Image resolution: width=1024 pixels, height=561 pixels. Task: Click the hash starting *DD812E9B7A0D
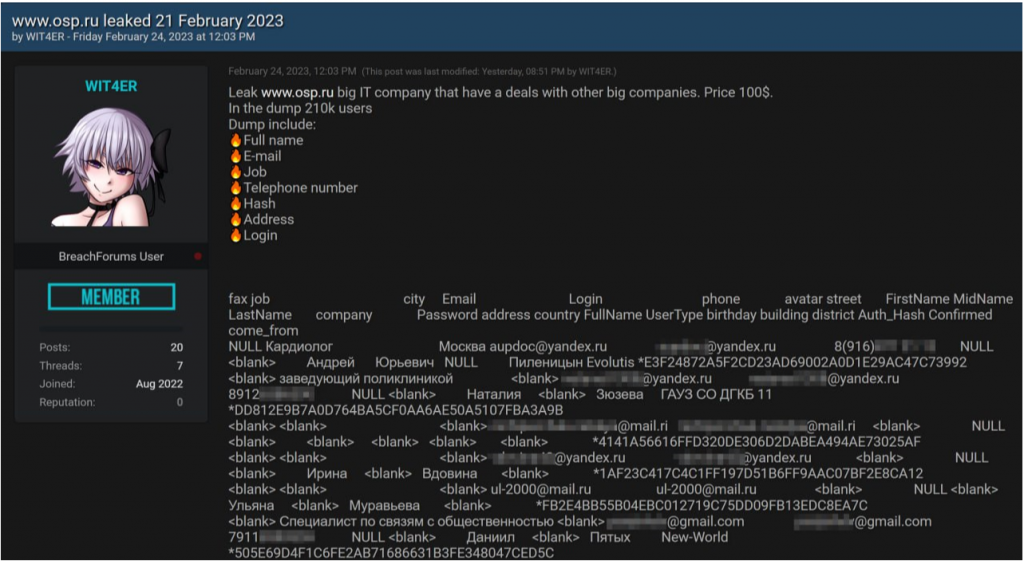pos(396,410)
